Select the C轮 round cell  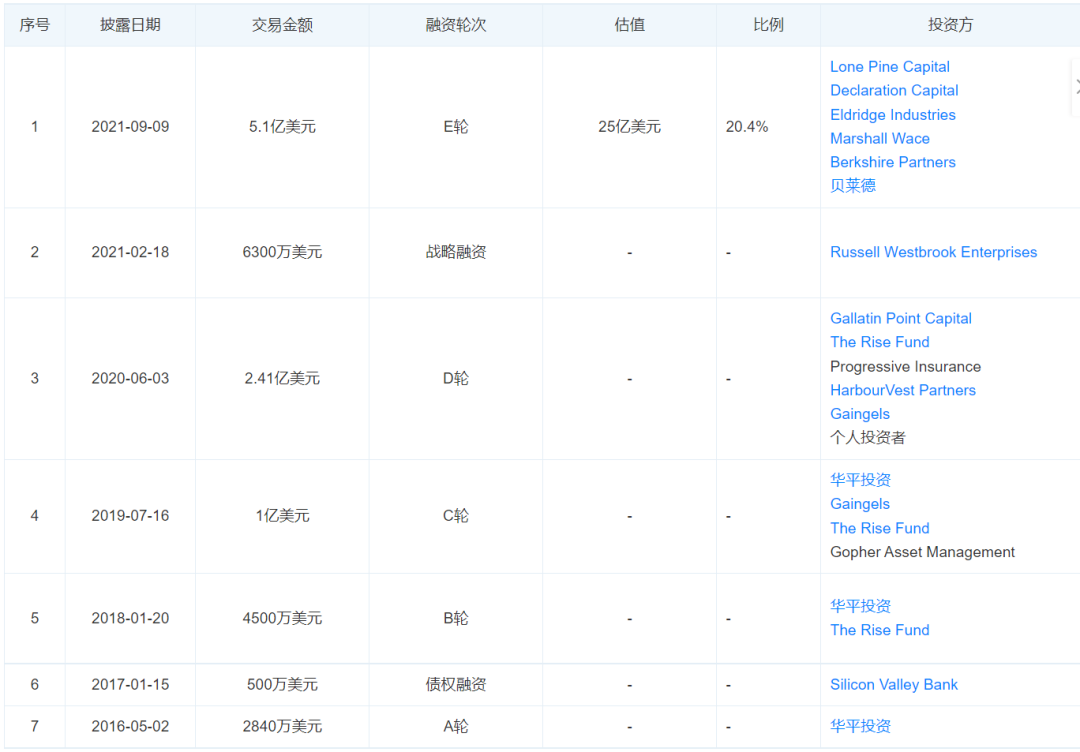456,515
